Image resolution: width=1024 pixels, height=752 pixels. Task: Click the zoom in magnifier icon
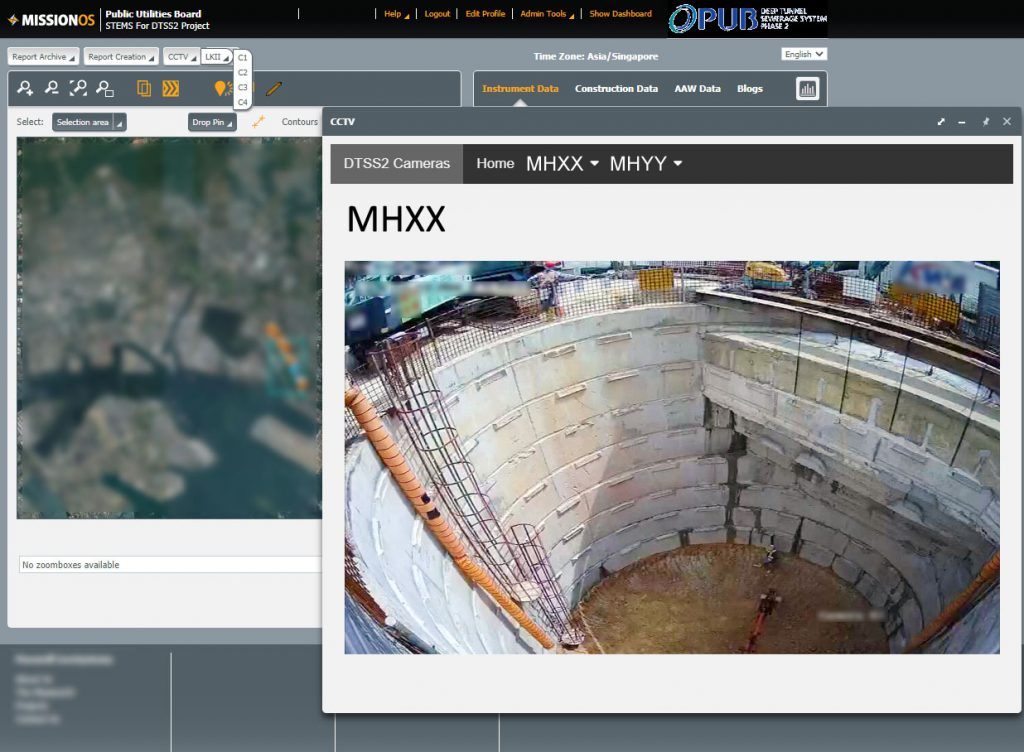coord(25,89)
